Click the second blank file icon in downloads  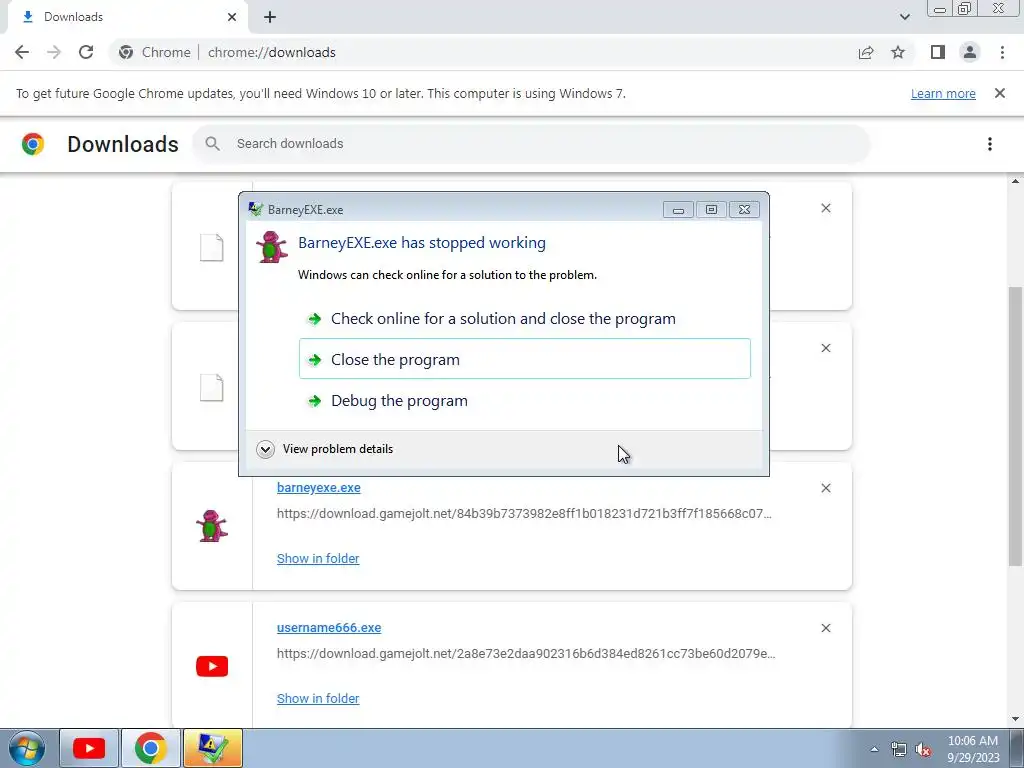pos(212,387)
